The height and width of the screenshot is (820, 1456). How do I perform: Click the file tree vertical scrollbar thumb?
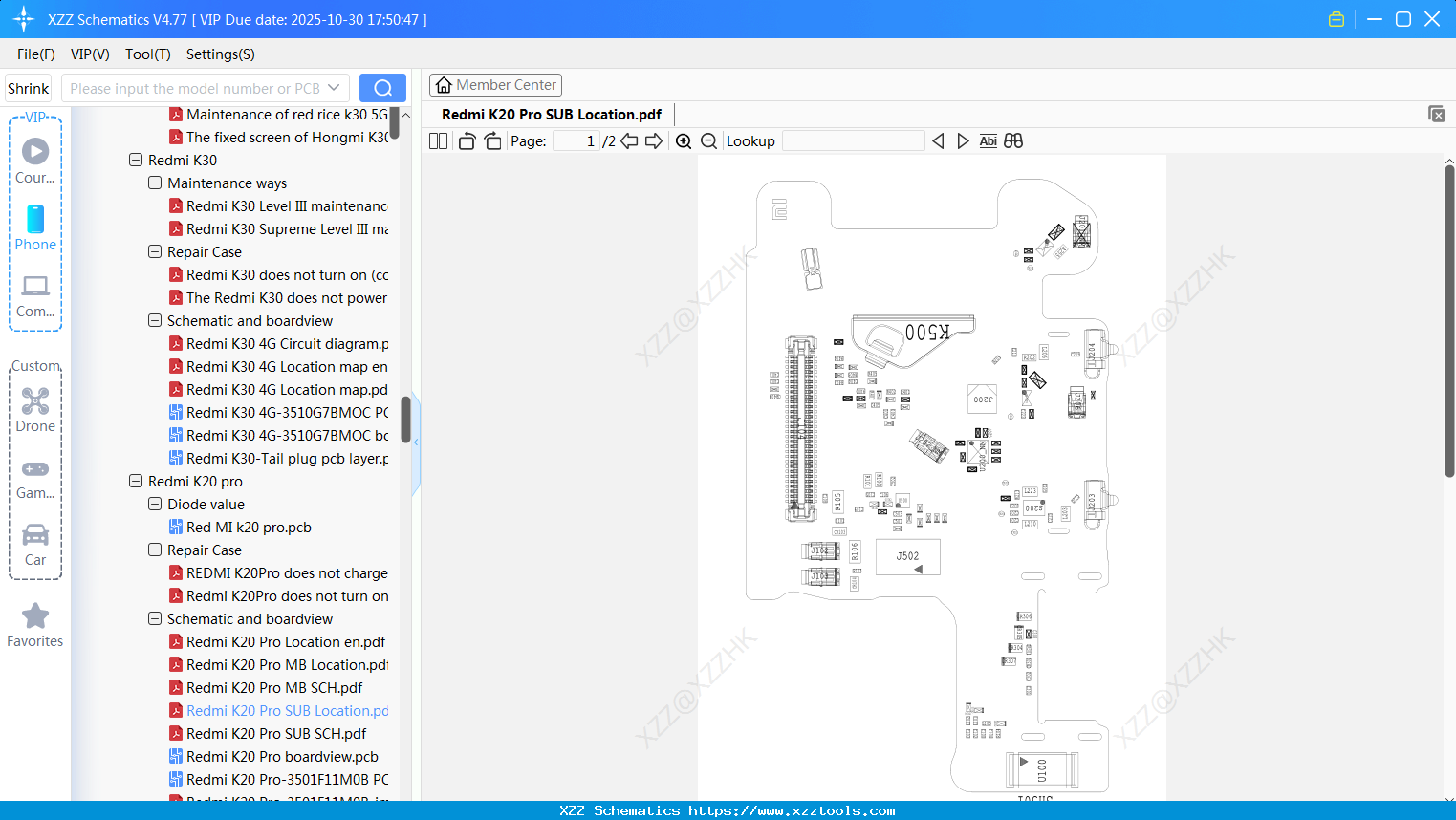click(405, 420)
